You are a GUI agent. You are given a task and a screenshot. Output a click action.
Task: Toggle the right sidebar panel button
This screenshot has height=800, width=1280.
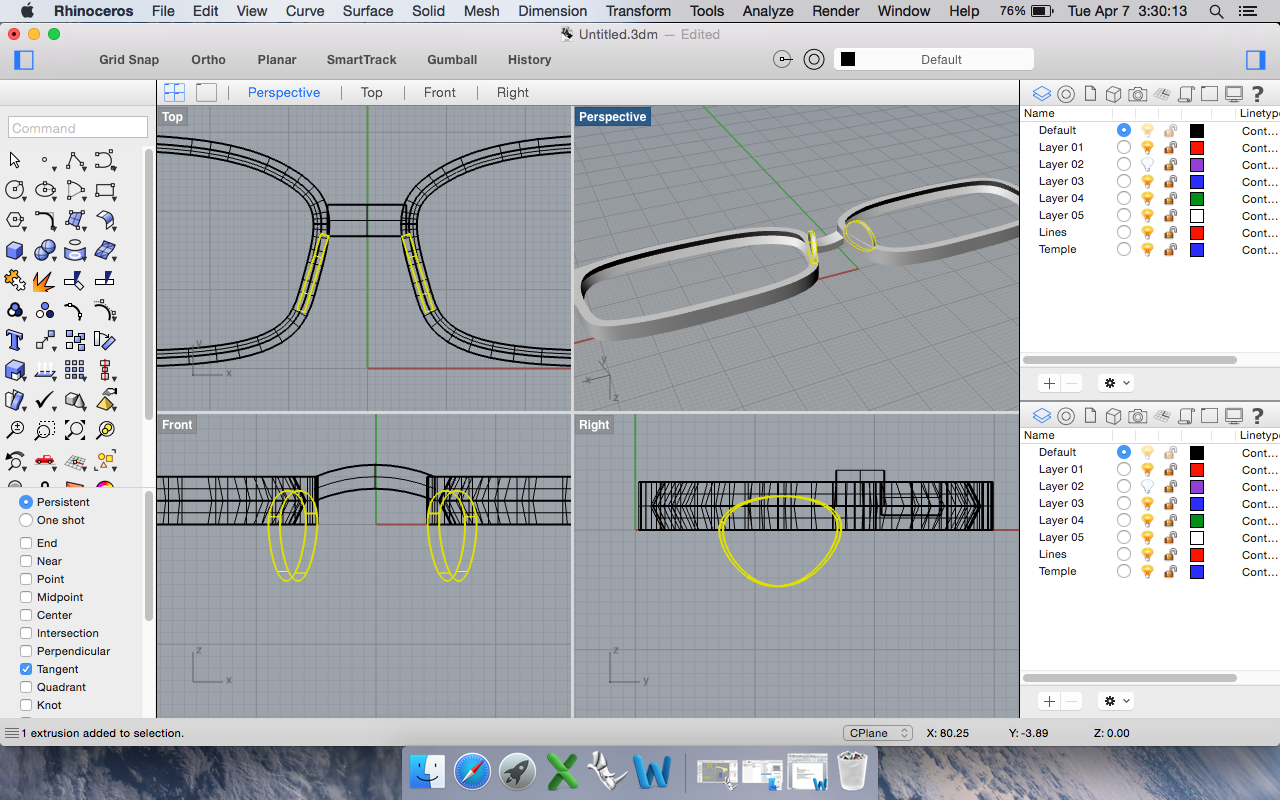click(x=1256, y=60)
